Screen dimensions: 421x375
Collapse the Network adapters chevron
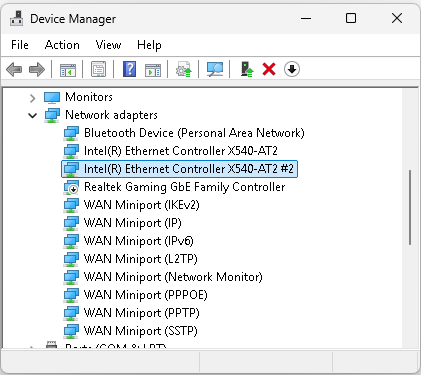32,116
